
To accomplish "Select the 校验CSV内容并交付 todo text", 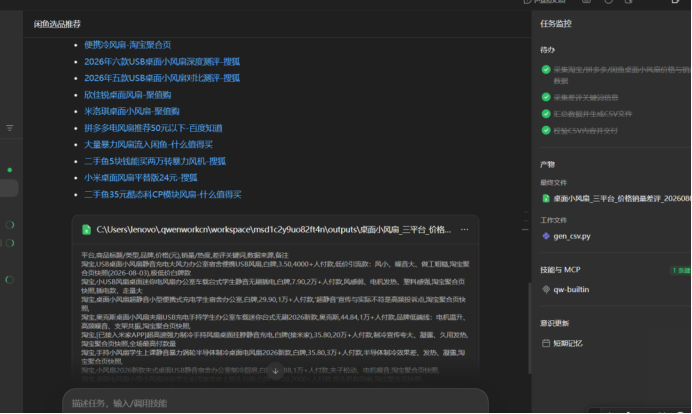I will pos(586,131).
